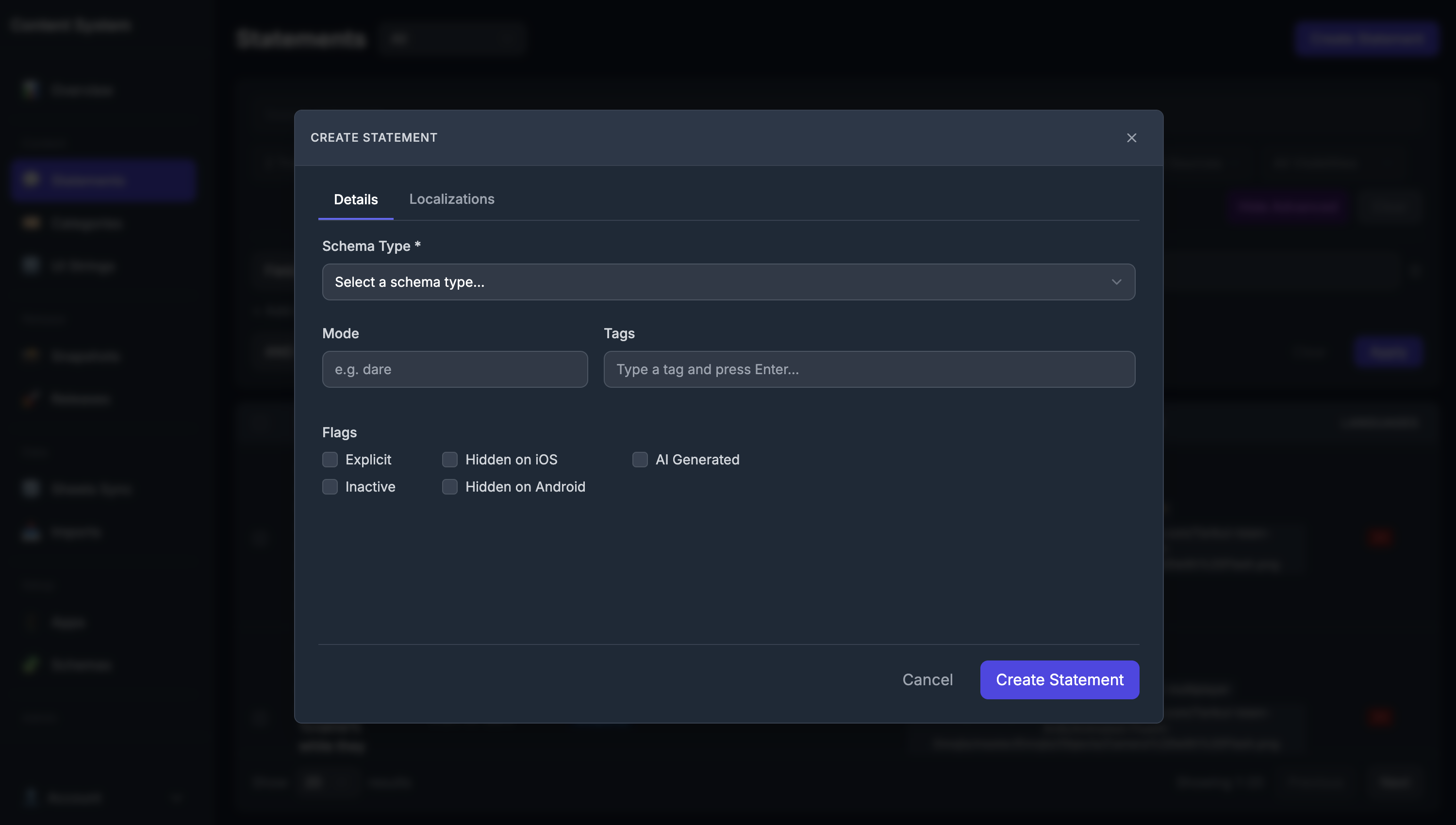Click the Schema Type chevron arrow
This screenshot has height=825, width=1456.
[x=1116, y=281]
